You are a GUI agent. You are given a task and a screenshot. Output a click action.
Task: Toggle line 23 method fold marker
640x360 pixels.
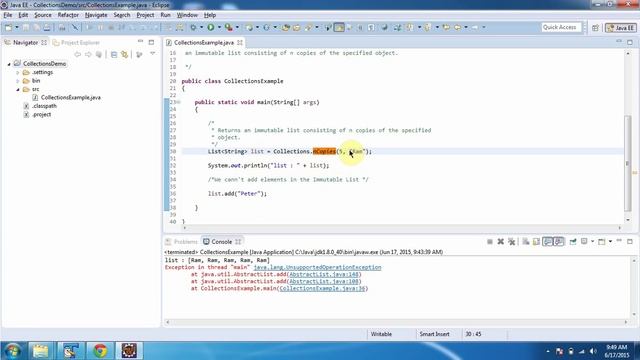click(178, 102)
